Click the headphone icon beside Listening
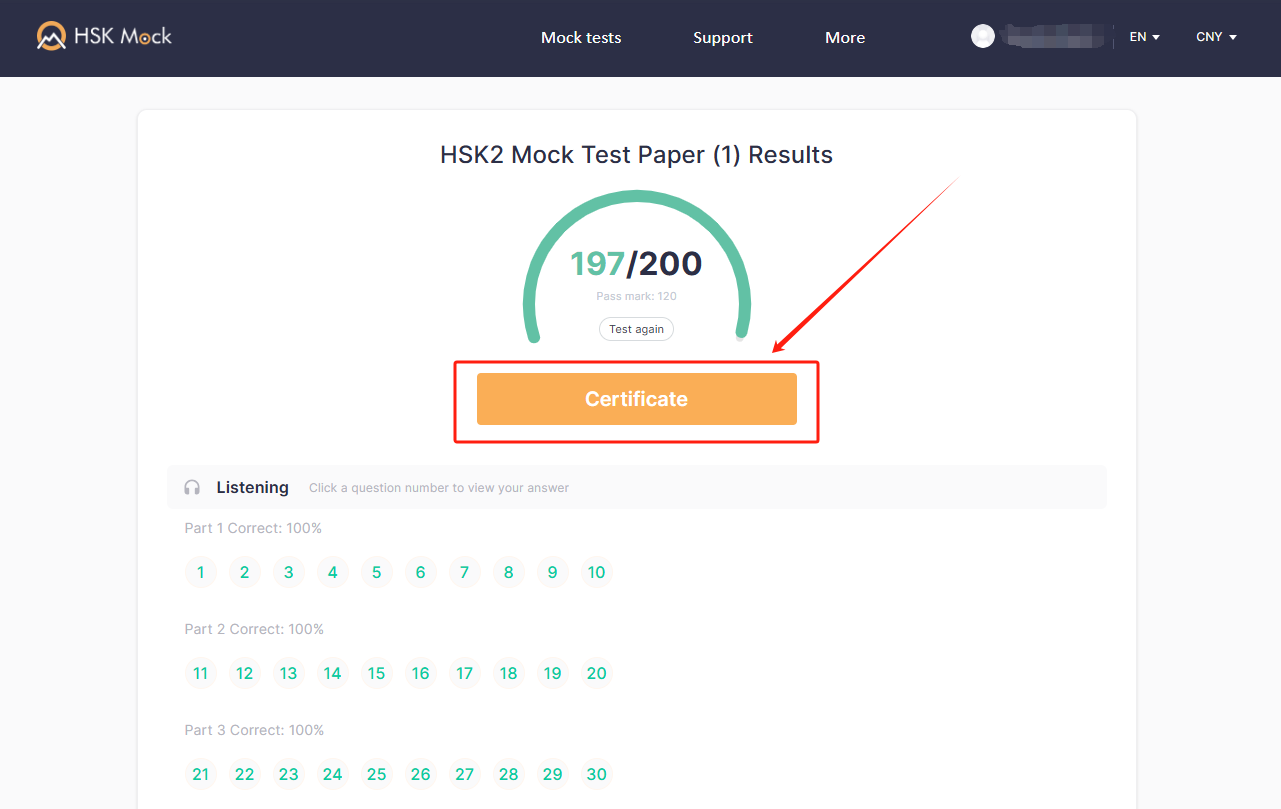 tap(191, 487)
